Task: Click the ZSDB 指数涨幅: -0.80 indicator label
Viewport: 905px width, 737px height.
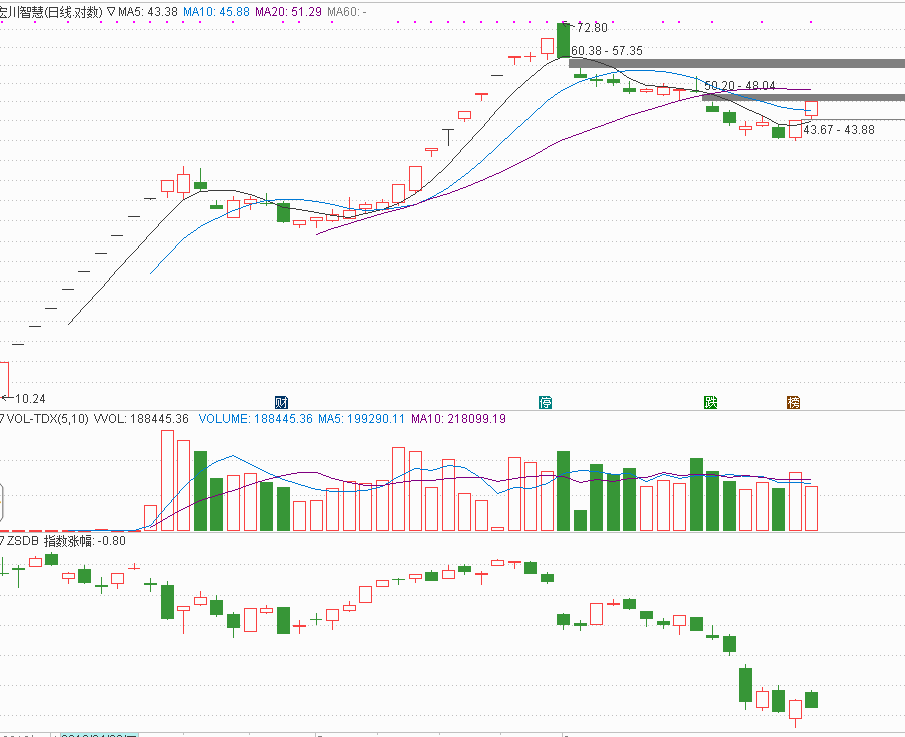Action: pos(66,541)
